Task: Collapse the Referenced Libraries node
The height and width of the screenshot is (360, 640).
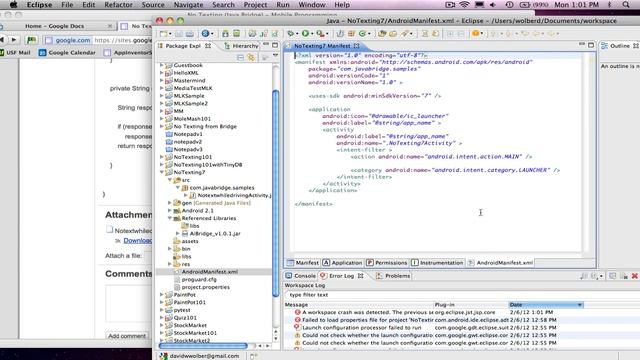Action: click(x=170, y=218)
